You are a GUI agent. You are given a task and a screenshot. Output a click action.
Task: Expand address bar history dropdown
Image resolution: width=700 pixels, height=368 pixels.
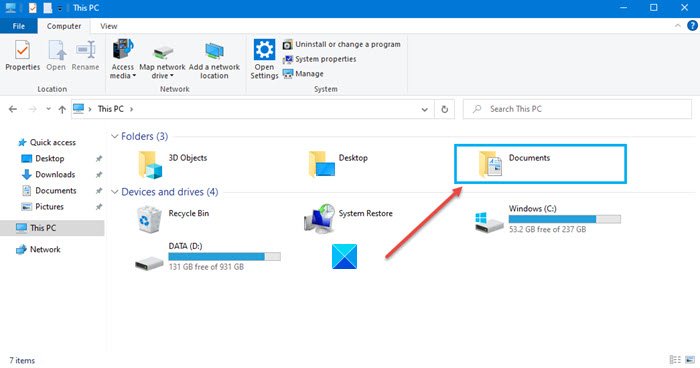pos(425,109)
